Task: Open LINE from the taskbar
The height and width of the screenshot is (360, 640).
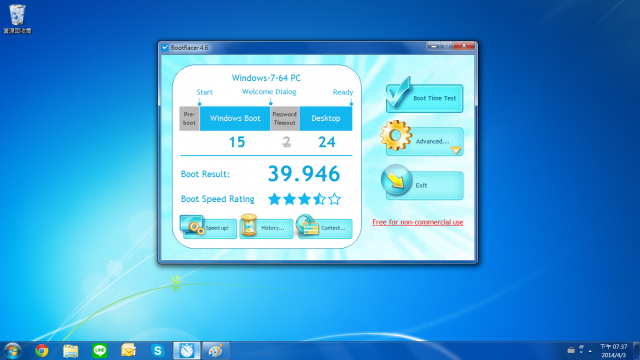Action: [x=100, y=351]
